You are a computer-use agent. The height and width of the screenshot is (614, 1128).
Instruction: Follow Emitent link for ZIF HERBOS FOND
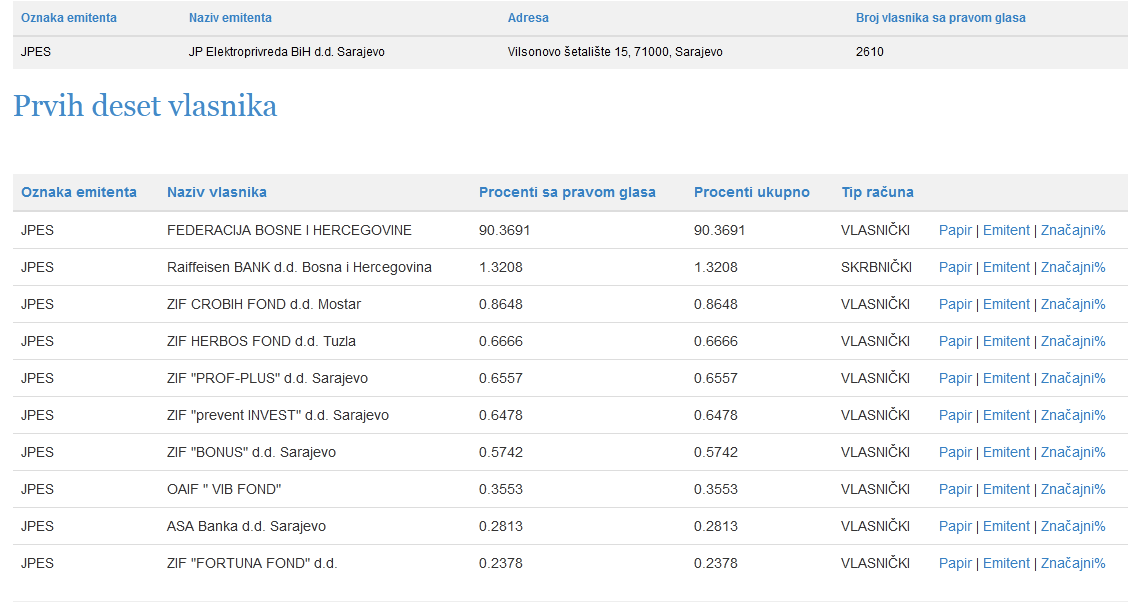pyautogui.click(x=1006, y=342)
